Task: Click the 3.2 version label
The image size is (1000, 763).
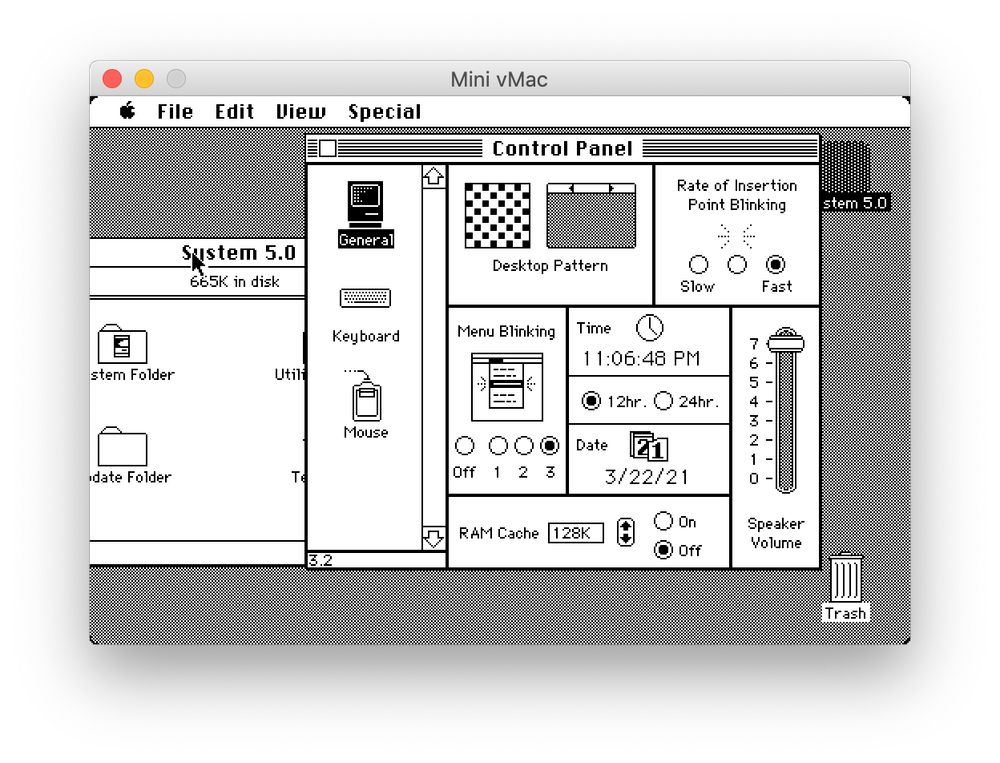Action: pos(321,560)
